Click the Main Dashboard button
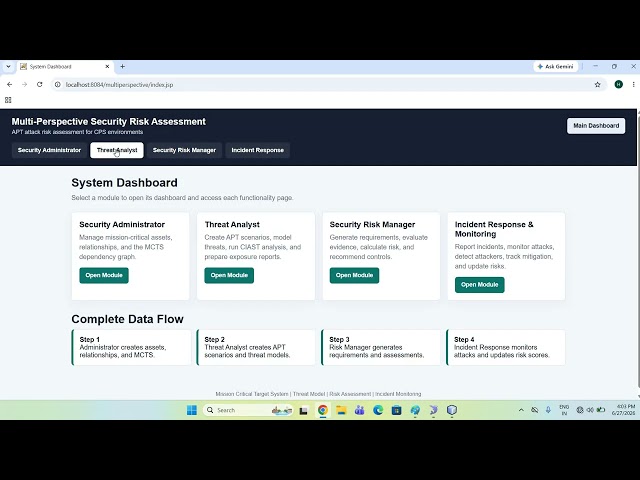640x480 pixels. tap(596, 126)
